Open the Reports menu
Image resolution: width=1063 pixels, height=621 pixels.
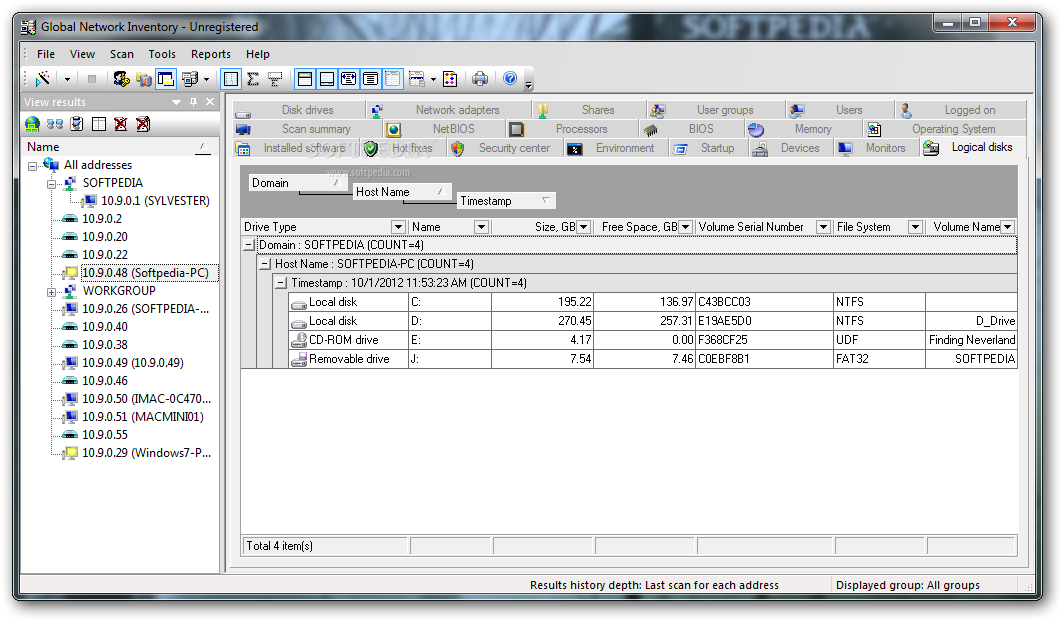point(211,54)
